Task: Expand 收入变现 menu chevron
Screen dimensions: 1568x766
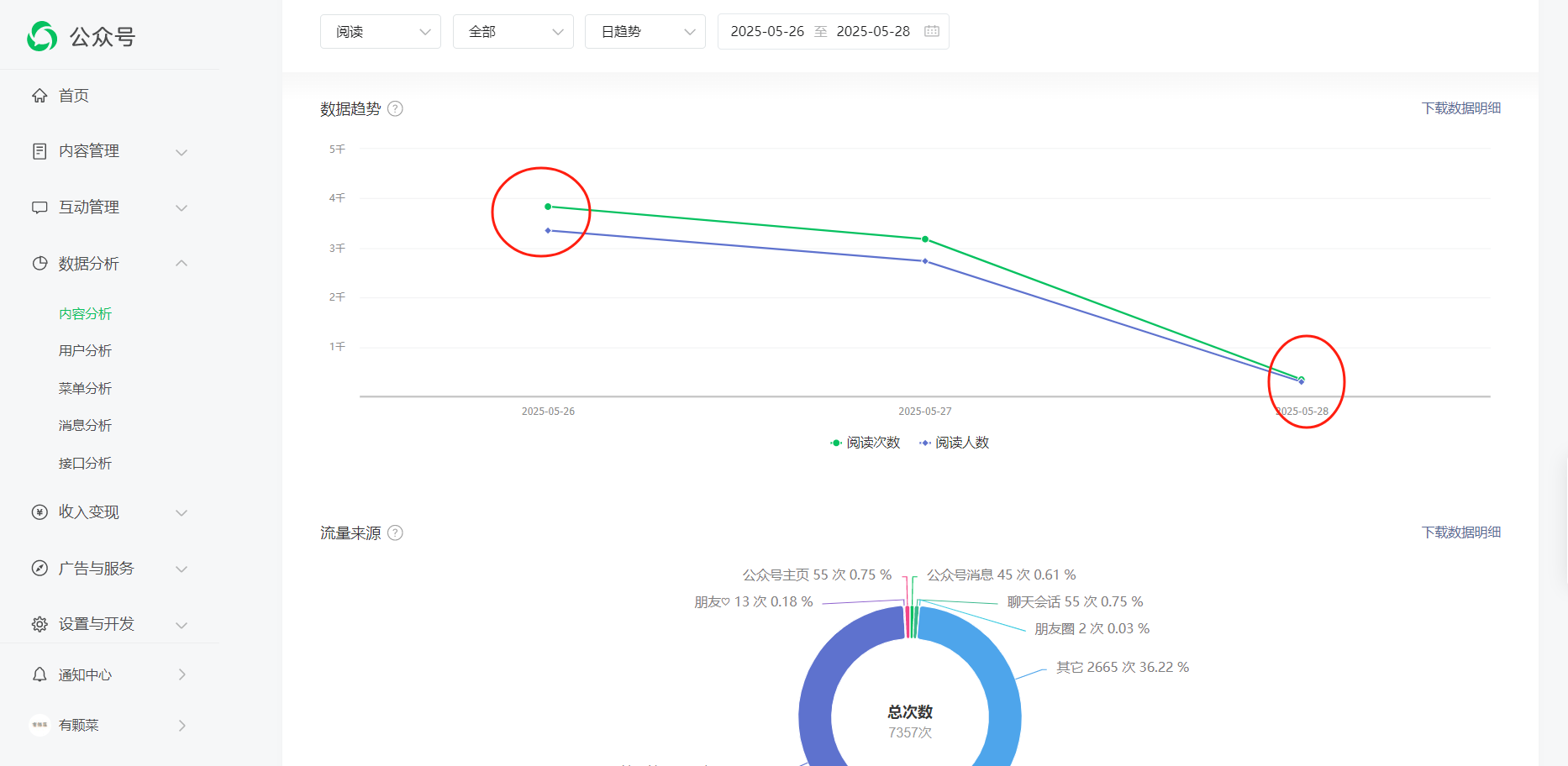Action: (182, 513)
